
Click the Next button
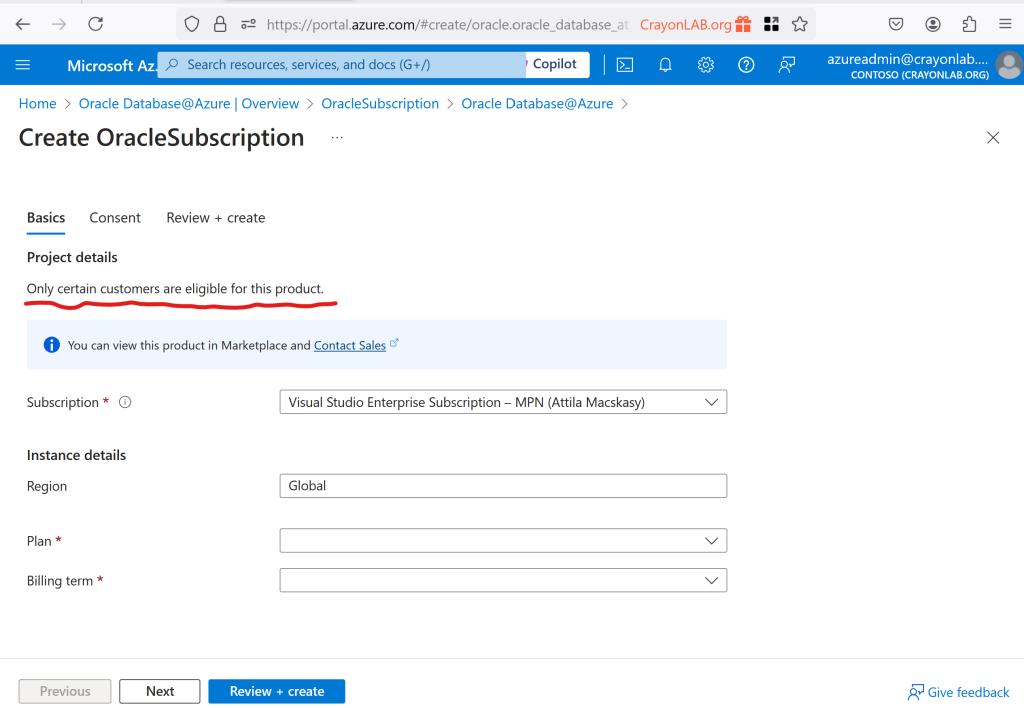coord(160,691)
